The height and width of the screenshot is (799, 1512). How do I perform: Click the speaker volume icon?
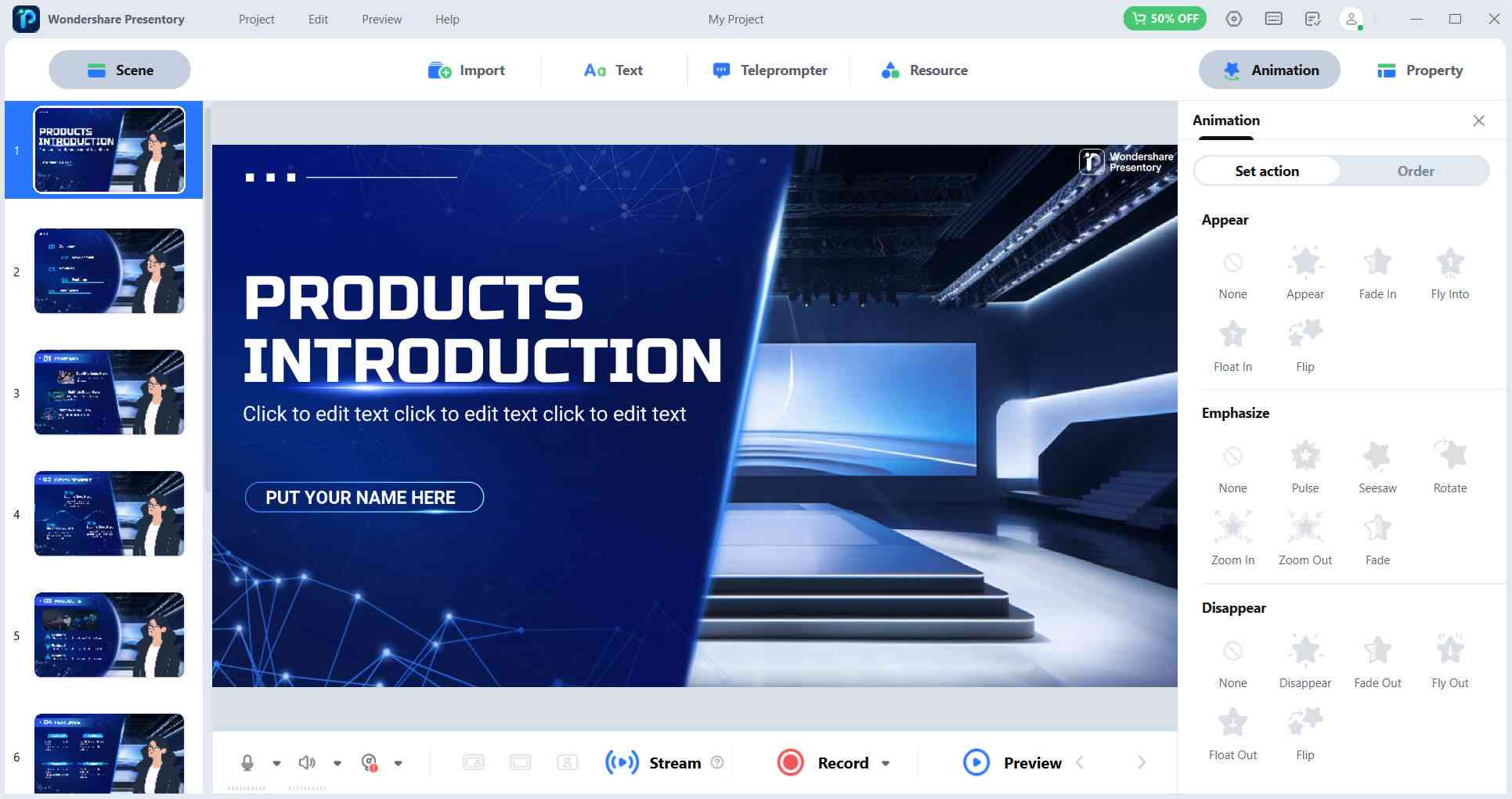coord(306,762)
